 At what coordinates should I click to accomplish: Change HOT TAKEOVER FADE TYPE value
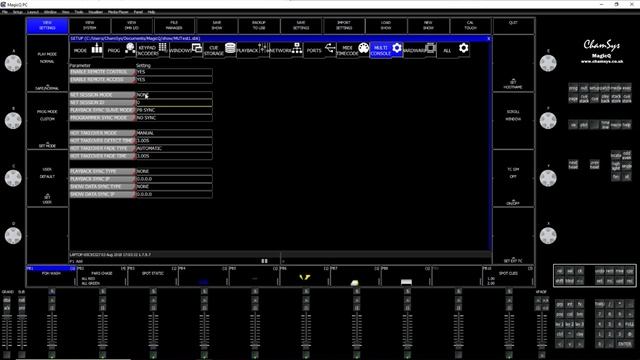point(174,149)
